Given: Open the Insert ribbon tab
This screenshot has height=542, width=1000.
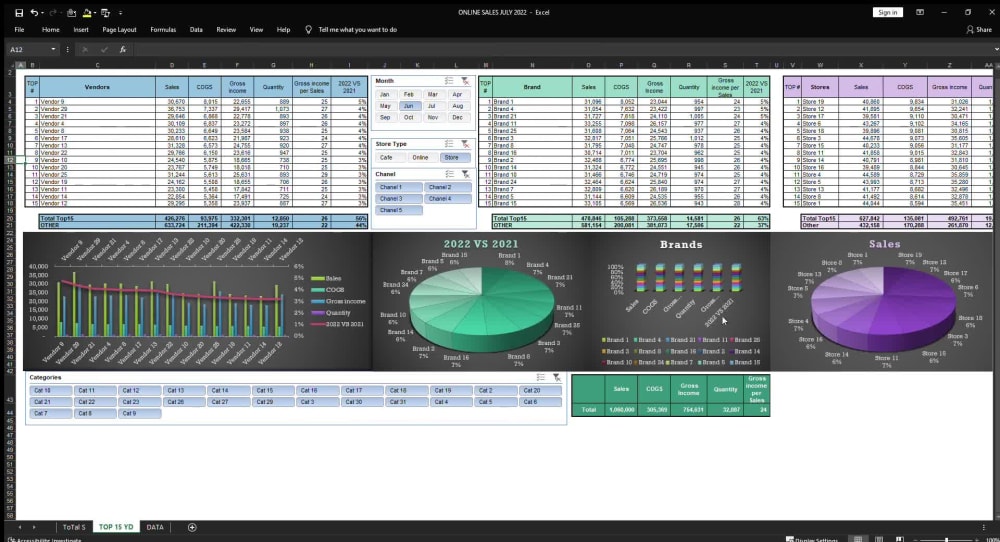Looking at the screenshot, I should click(x=81, y=29).
